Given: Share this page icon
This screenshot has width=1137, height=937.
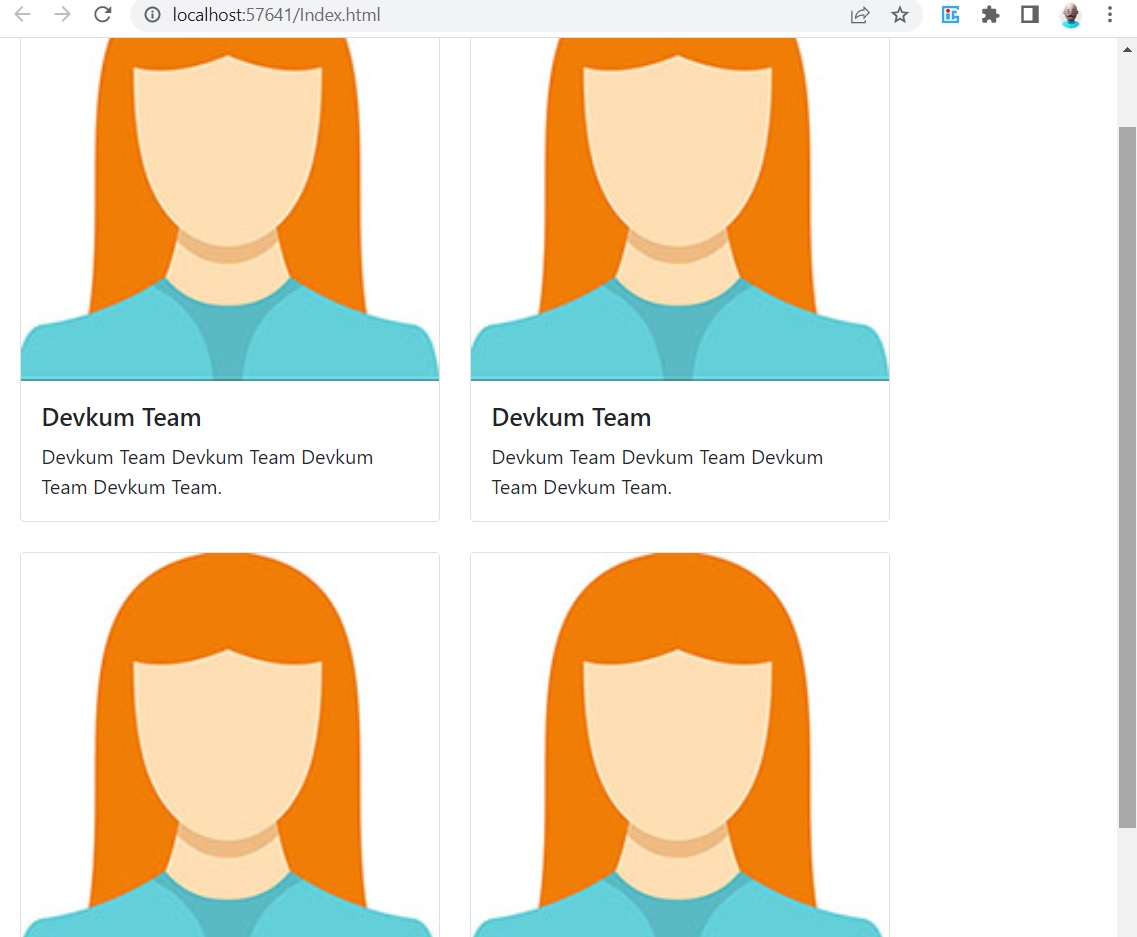Looking at the screenshot, I should (x=860, y=15).
